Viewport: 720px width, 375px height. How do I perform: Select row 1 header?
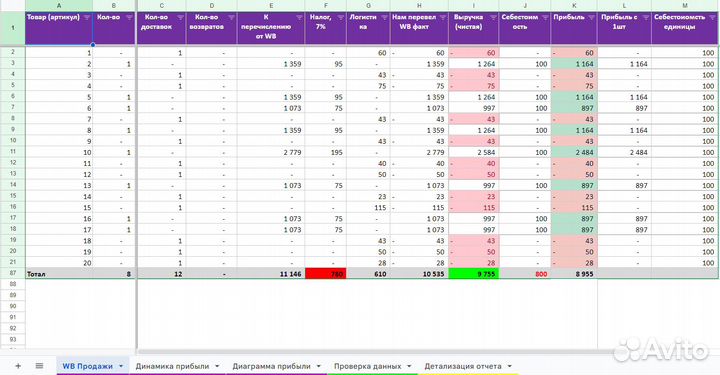pos(12,28)
